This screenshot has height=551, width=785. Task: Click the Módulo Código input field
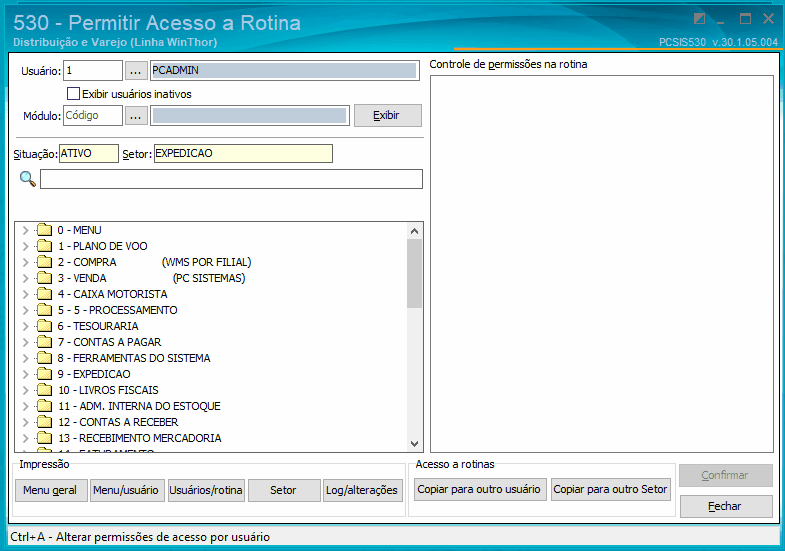[93, 116]
